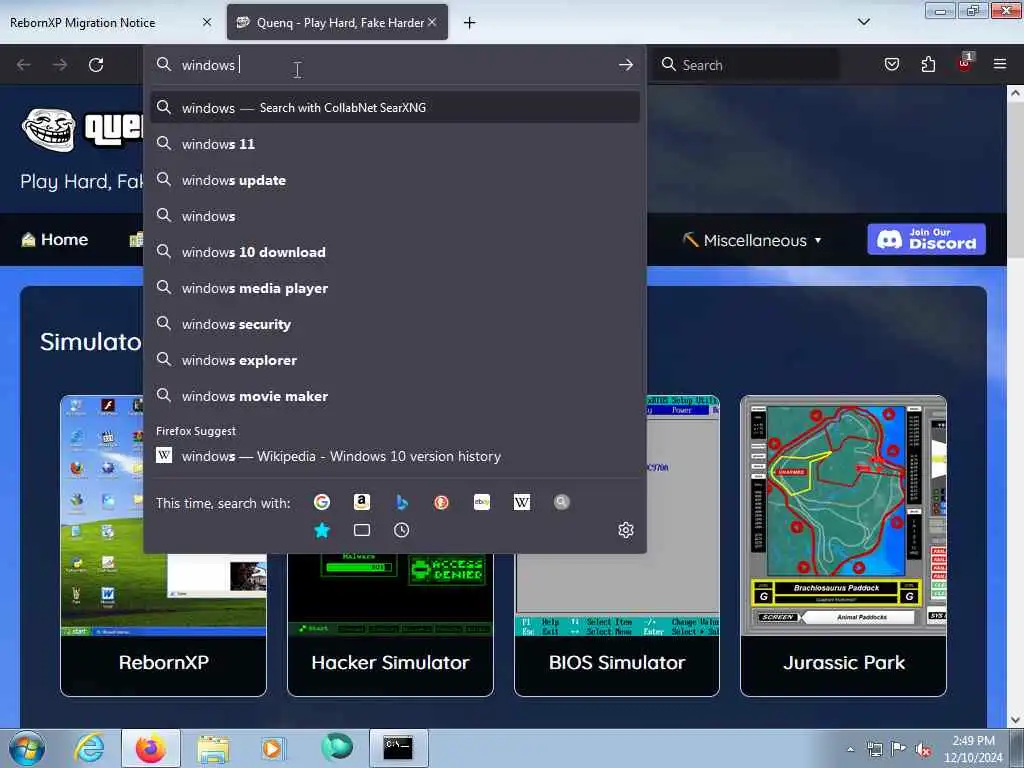
Task: Search this time with Bing
Action: (x=402, y=502)
